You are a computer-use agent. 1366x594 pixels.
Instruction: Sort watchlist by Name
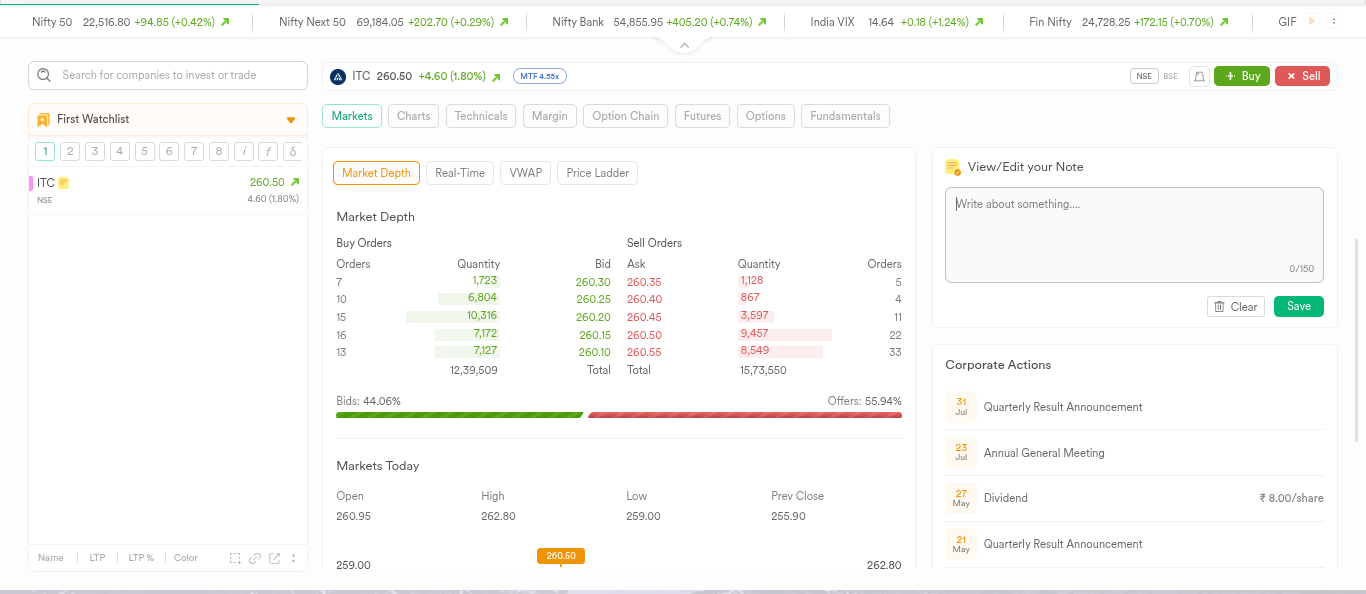tap(51, 558)
